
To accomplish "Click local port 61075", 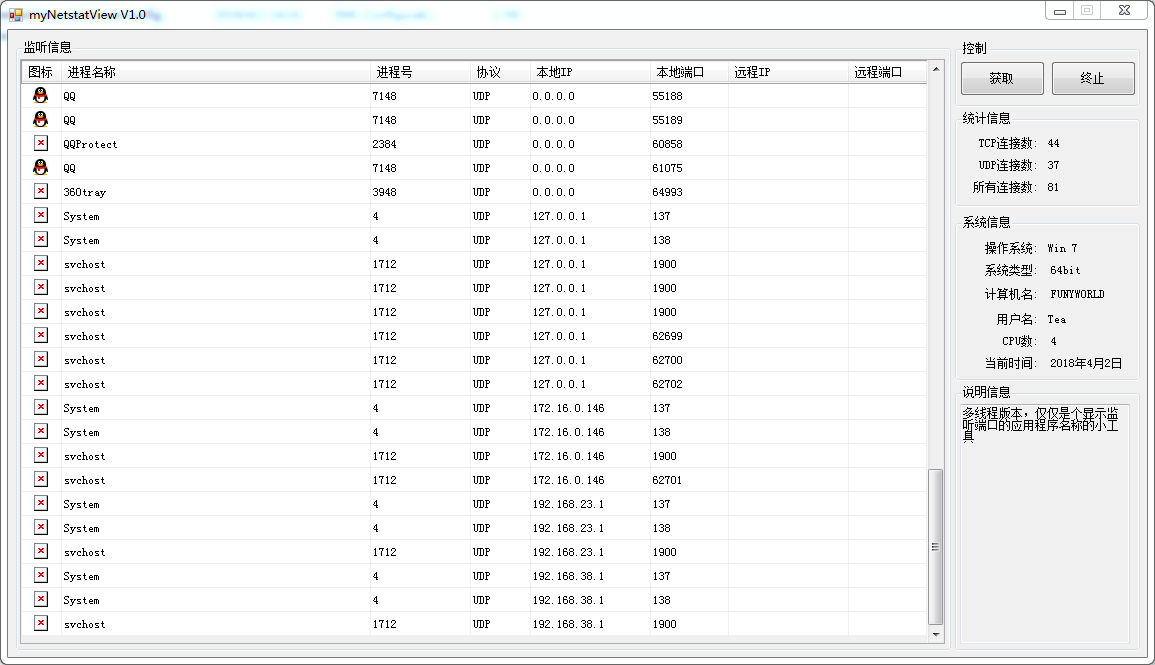I will click(x=667, y=168).
